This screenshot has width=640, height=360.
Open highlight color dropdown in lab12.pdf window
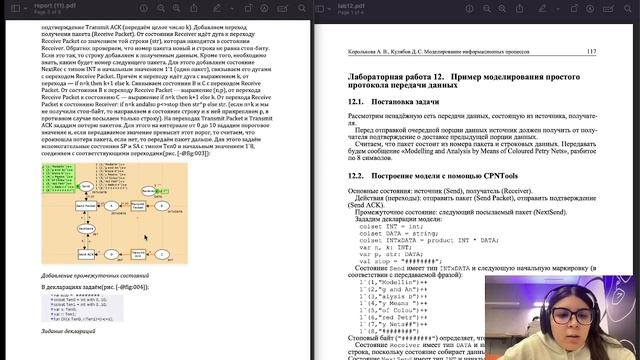(558, 8)
